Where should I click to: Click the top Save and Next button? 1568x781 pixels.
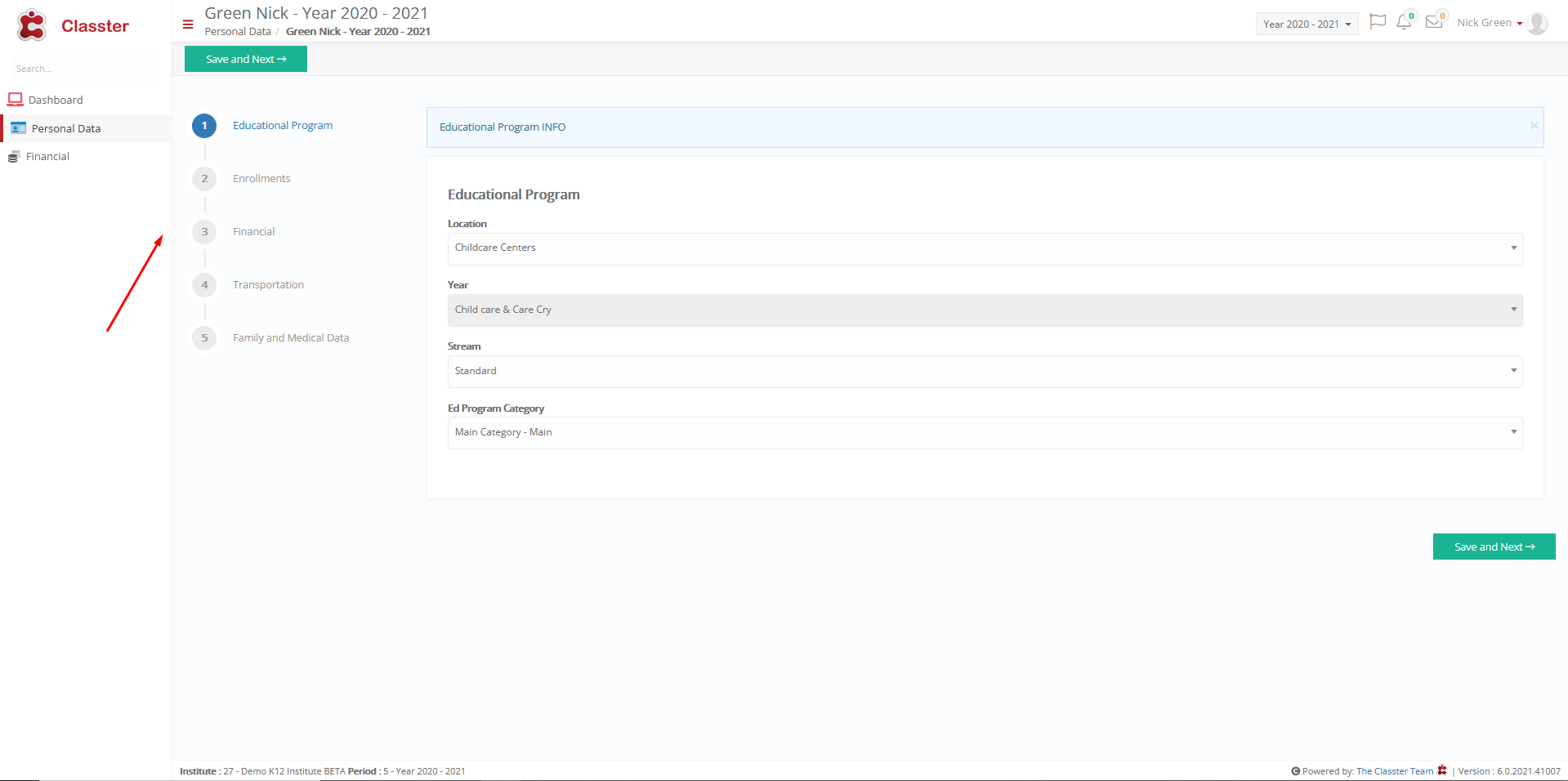point(246,59)
